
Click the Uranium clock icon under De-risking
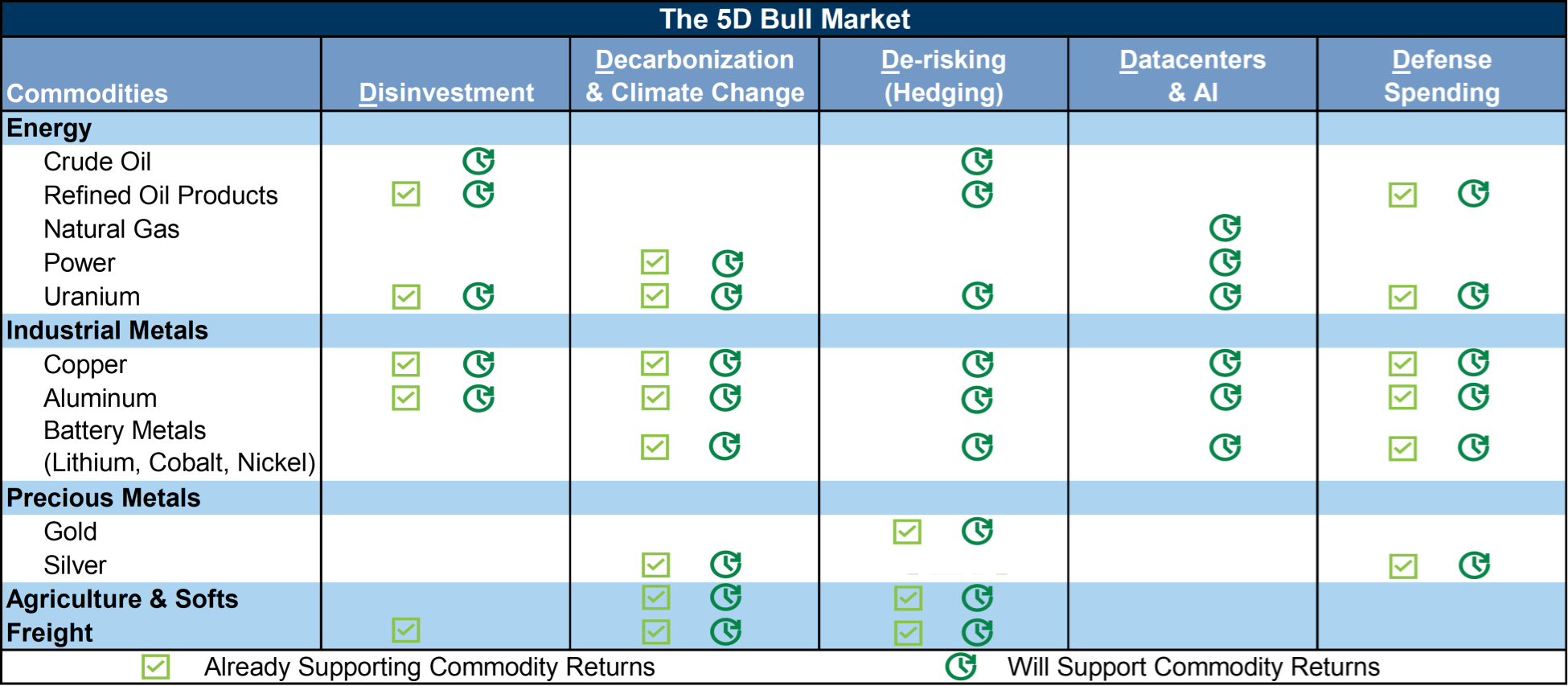tap(977, 296)
